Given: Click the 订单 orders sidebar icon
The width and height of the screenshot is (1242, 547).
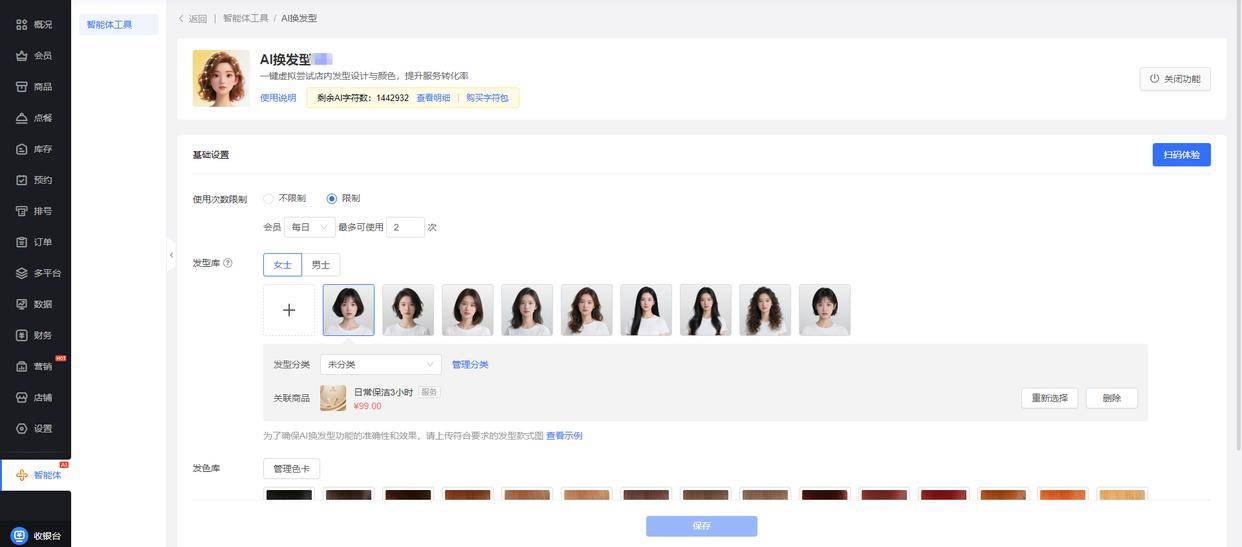Looking at the screenshot, I should point(22,242).
